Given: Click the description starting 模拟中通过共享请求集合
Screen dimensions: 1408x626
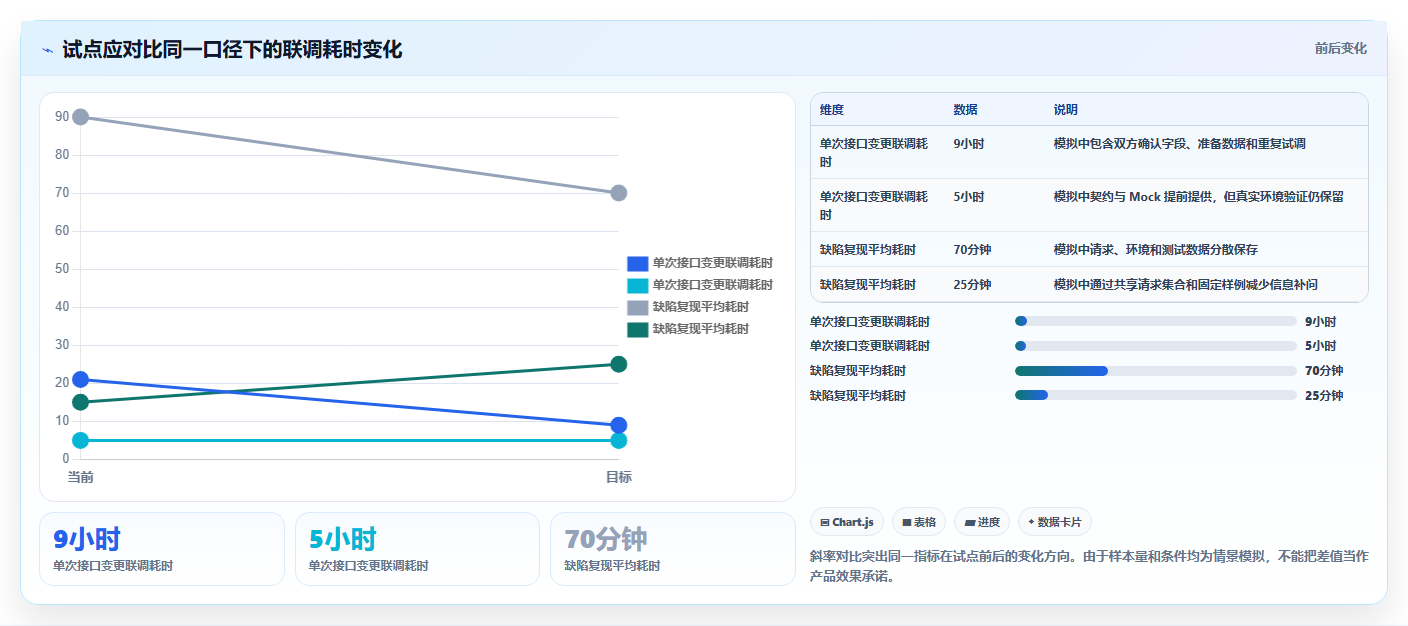Looking at the screenshot, I should 1186,285.
